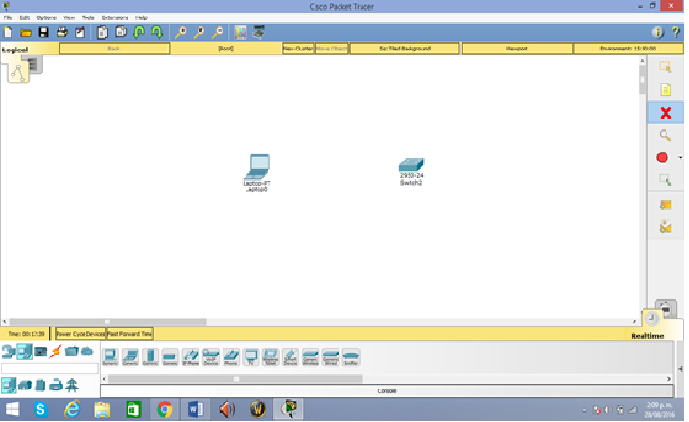
Task: Expand the drawing shape dropdown arrow
Action: pos(680,157)
